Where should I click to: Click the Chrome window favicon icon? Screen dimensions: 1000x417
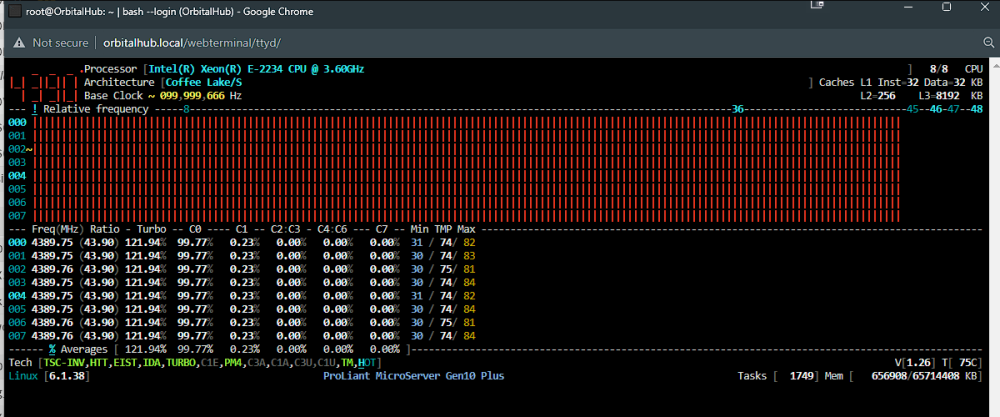click(x=15, y=11)
